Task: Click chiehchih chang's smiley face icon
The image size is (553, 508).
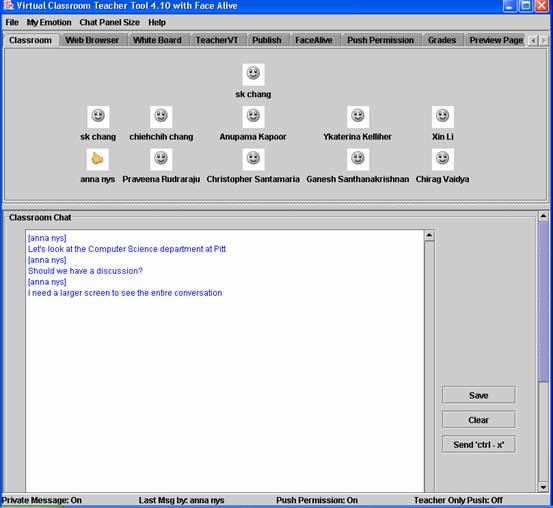Action: coord(161,117)
